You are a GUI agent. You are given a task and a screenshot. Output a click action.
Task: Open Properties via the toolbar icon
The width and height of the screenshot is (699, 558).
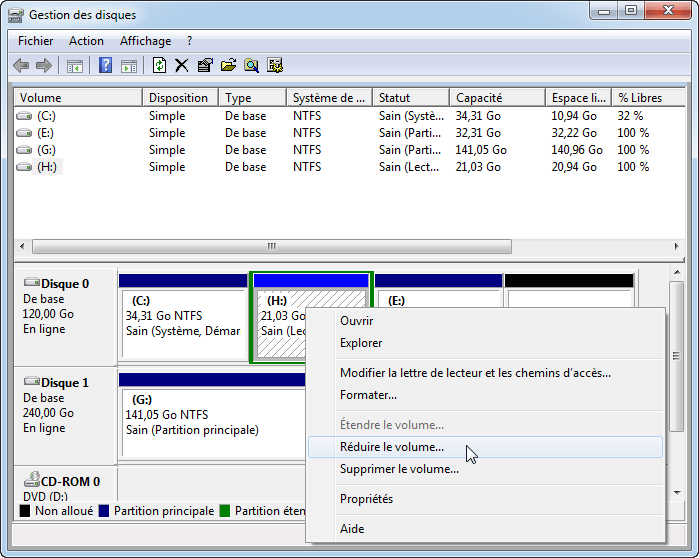pos(205,66)
